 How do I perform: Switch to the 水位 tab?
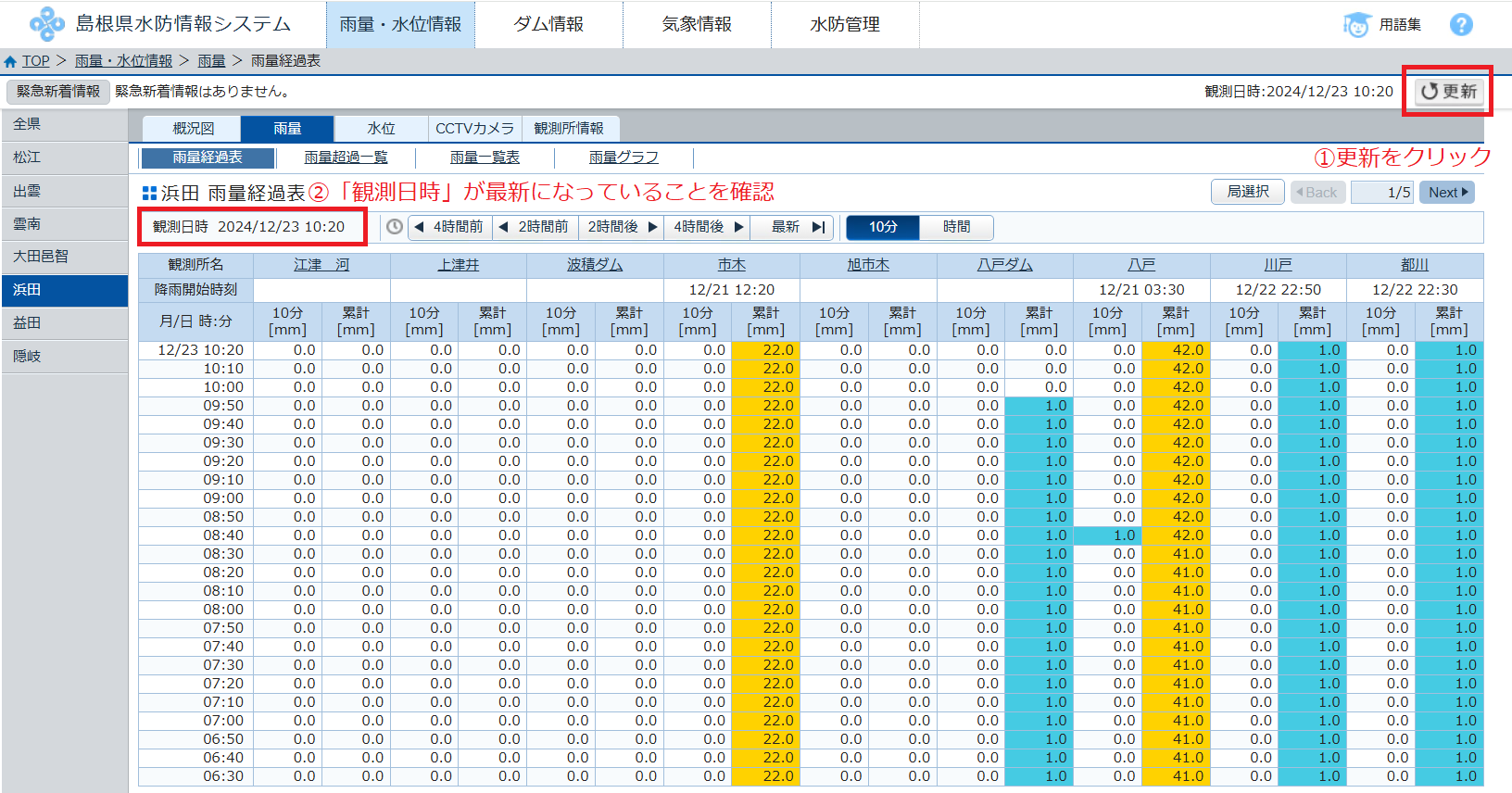click(x=381, y=129)
